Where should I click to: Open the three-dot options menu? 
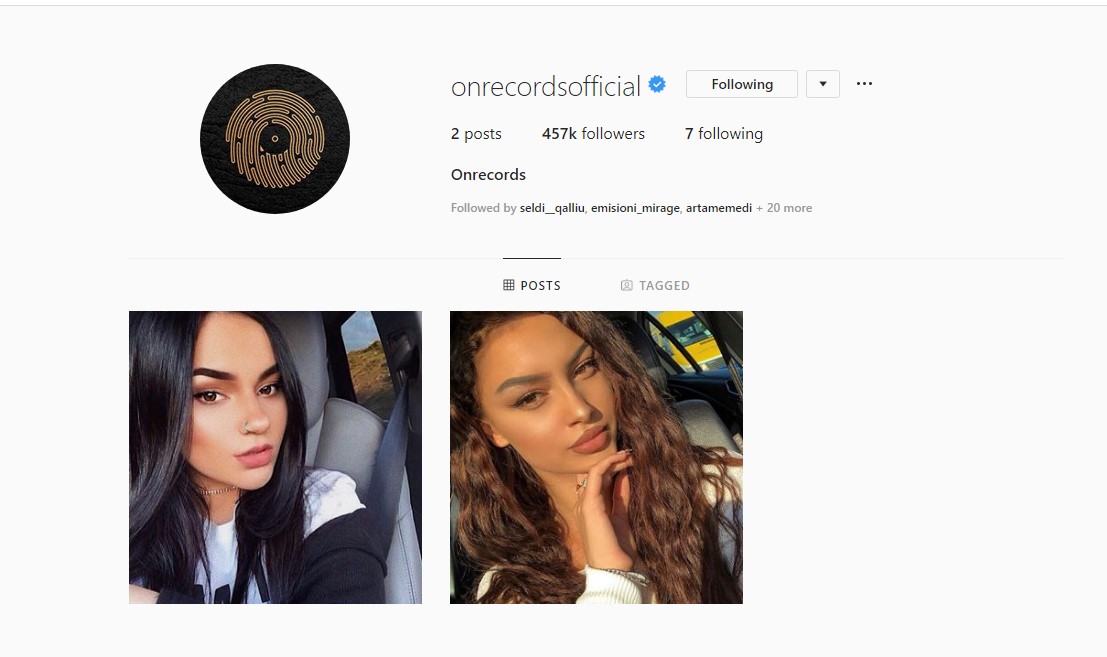point(864,84)
